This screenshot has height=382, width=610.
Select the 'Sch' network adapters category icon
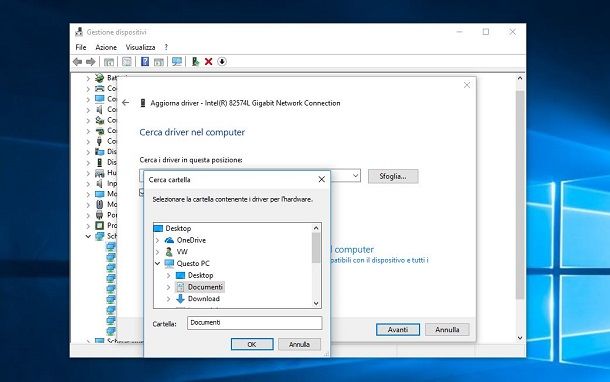coord(100,236)
